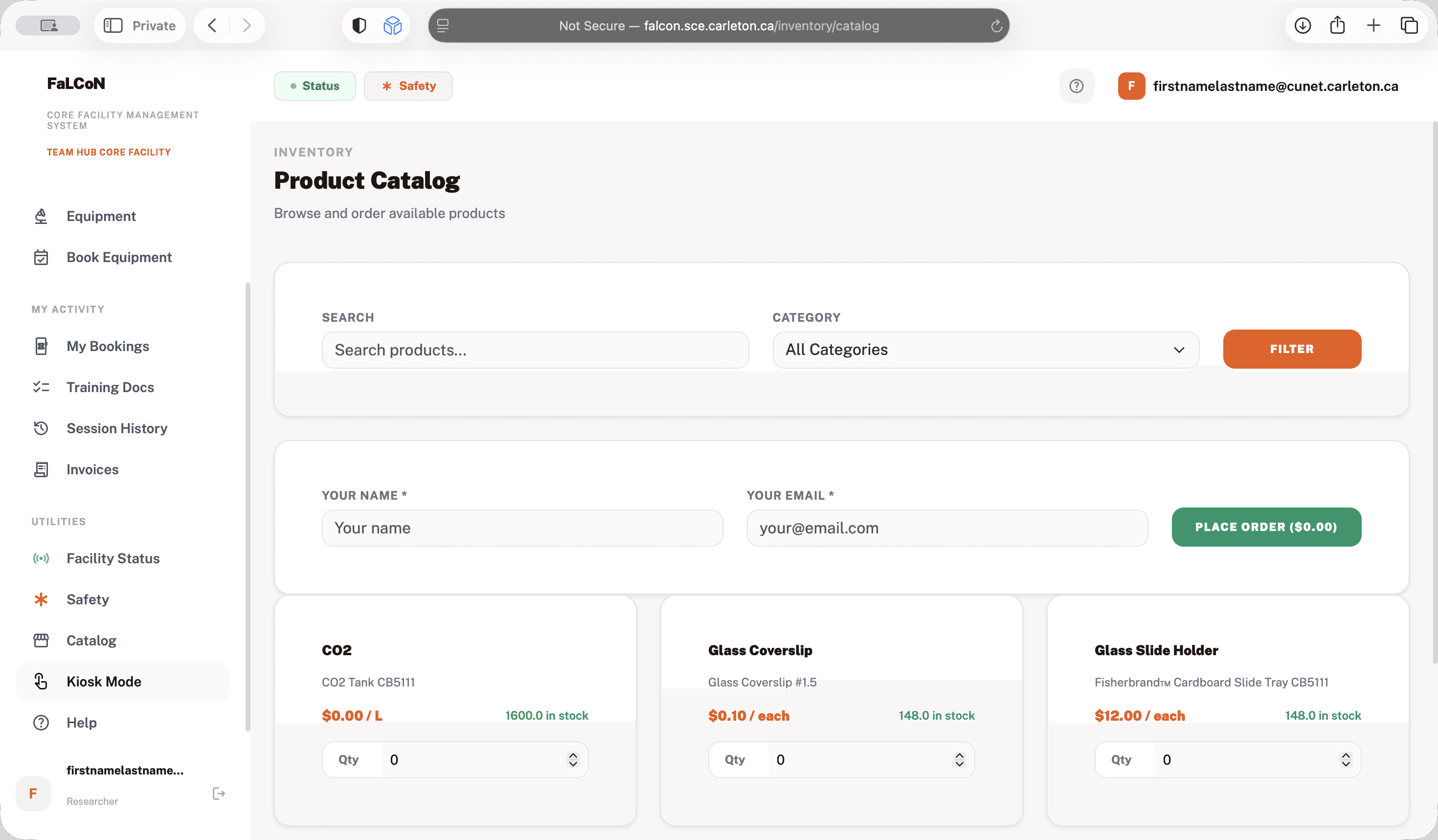Go to My Bookings

click(107, 346)
